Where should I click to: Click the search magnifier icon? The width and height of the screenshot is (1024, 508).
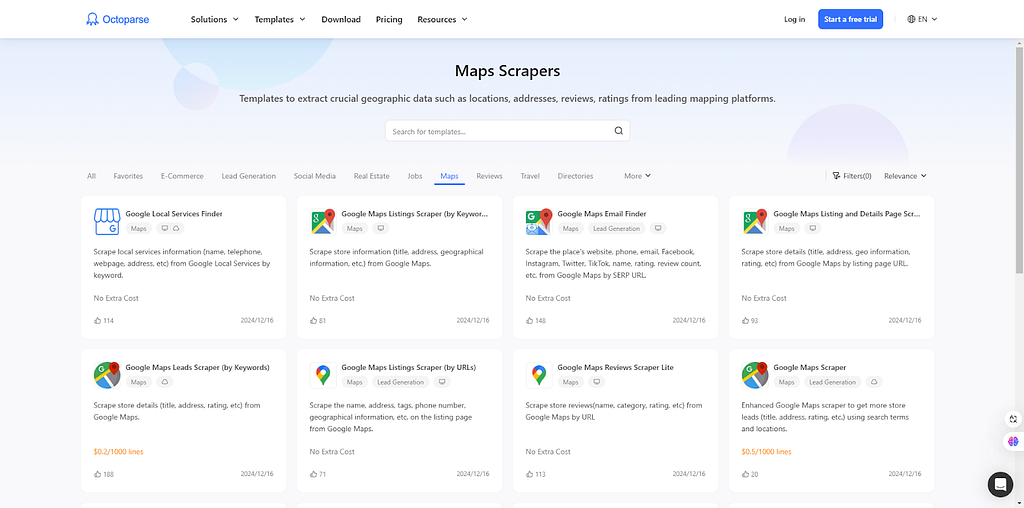click(618, 131)
